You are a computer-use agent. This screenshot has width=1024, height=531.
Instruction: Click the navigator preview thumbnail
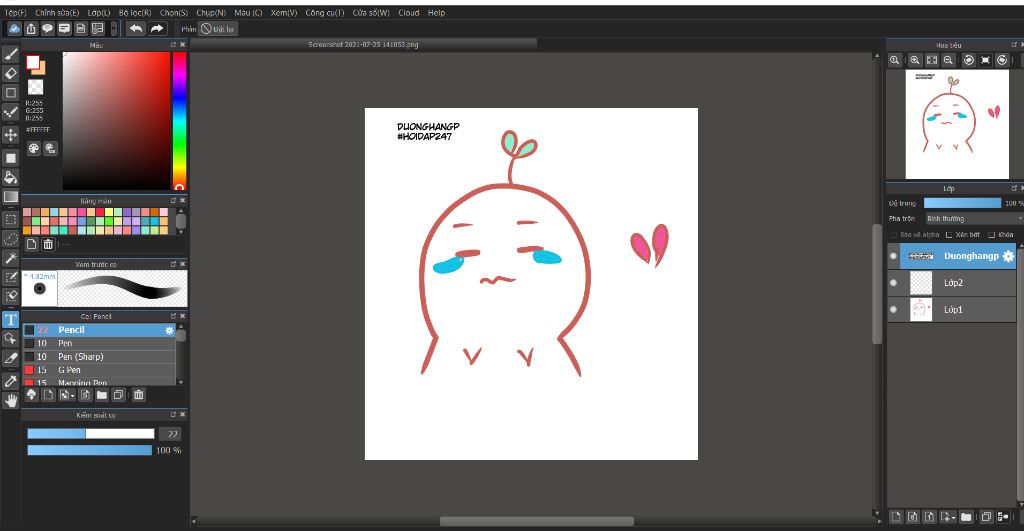pos(957,124)
